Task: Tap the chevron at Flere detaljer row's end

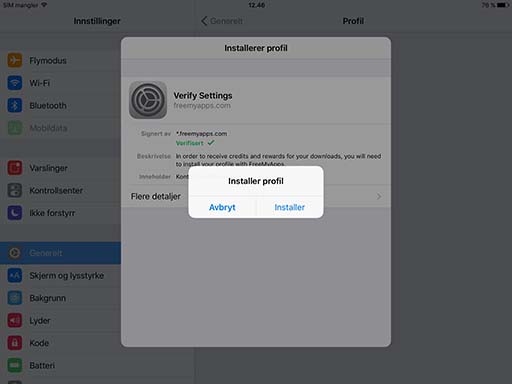Action: coord(379,196)
